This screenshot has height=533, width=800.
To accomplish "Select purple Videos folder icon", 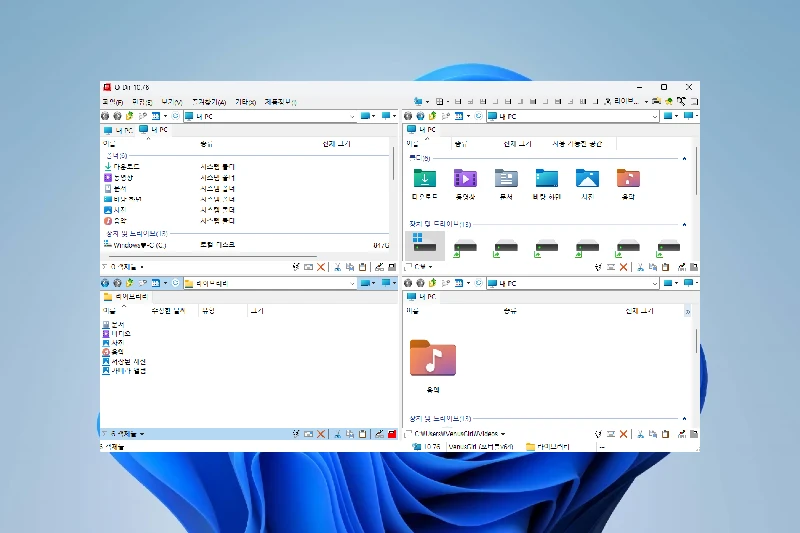I will tap(465, 179).
